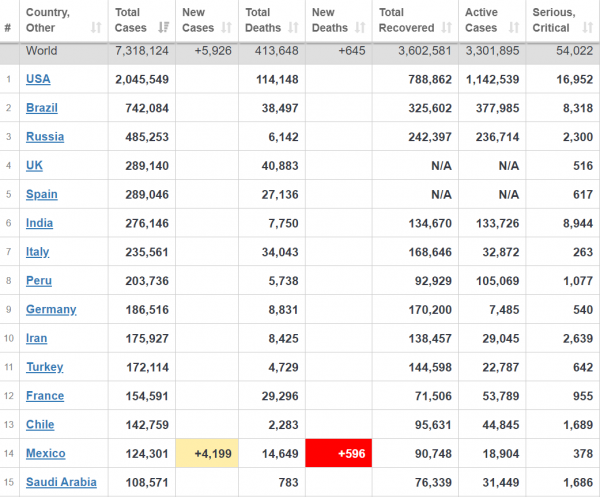The height and width of the screenshot is (497, 600).
Task: Select India total recovered 134,670
Action: point(430,223)
